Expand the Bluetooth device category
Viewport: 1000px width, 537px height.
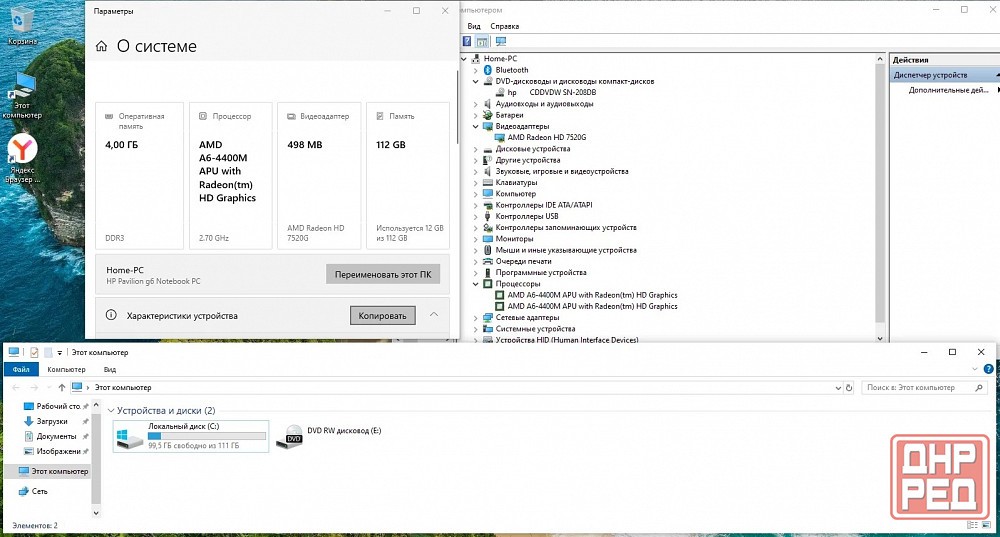tap(476, 70)
